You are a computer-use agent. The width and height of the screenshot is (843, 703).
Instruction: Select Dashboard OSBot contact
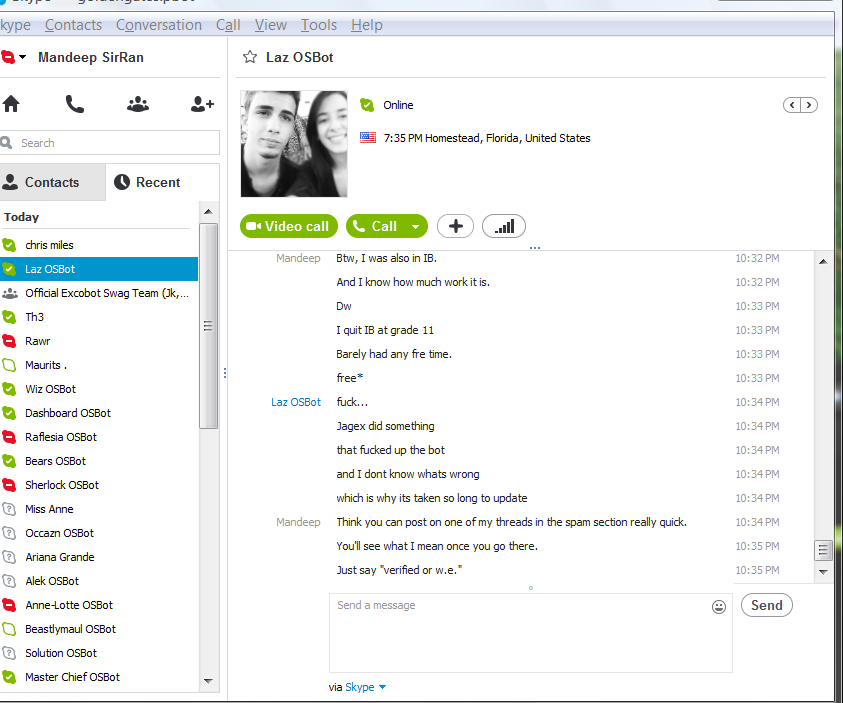(99, 413)
